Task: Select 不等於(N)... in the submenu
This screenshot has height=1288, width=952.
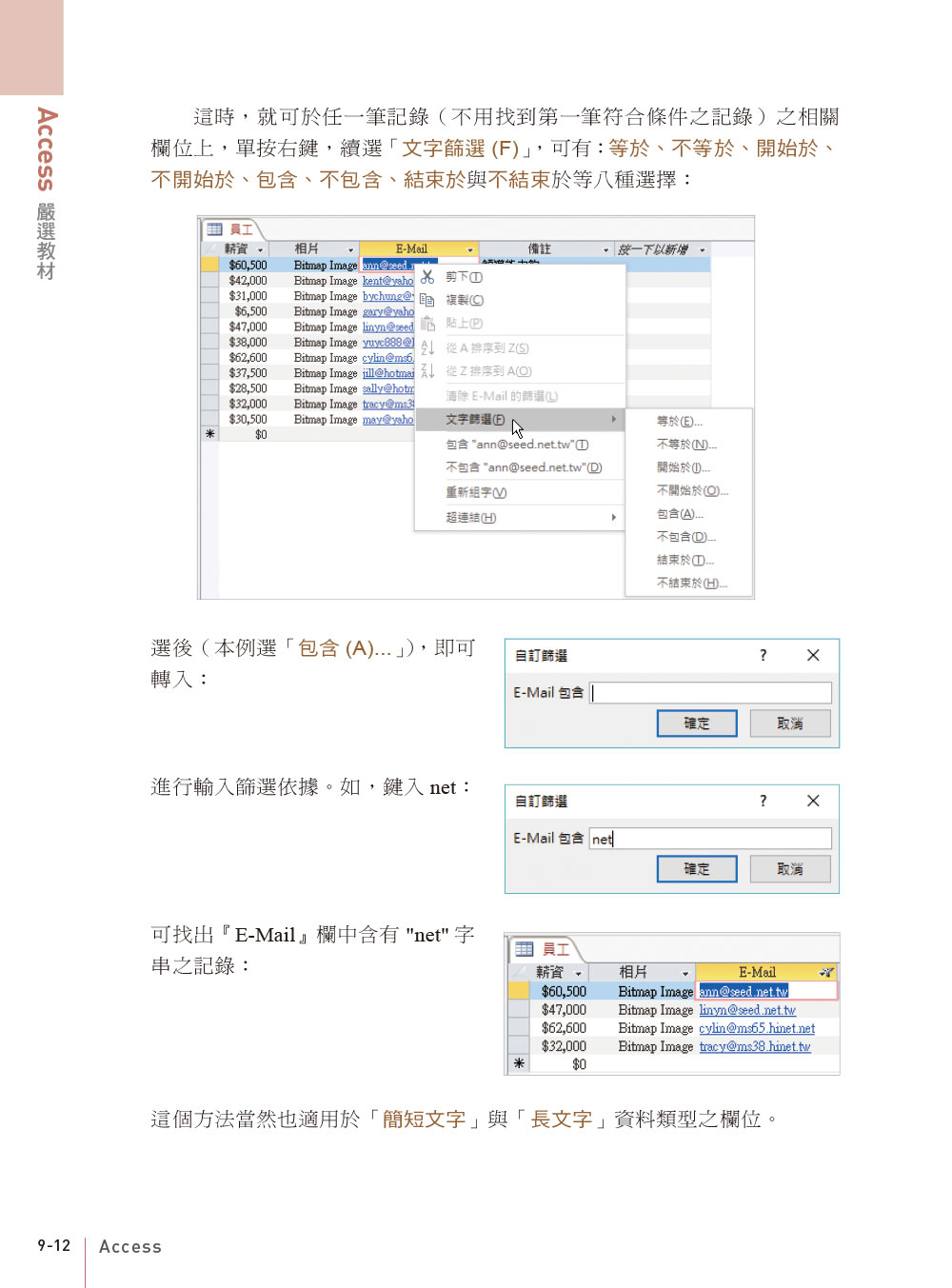Action: coord(685,445)
